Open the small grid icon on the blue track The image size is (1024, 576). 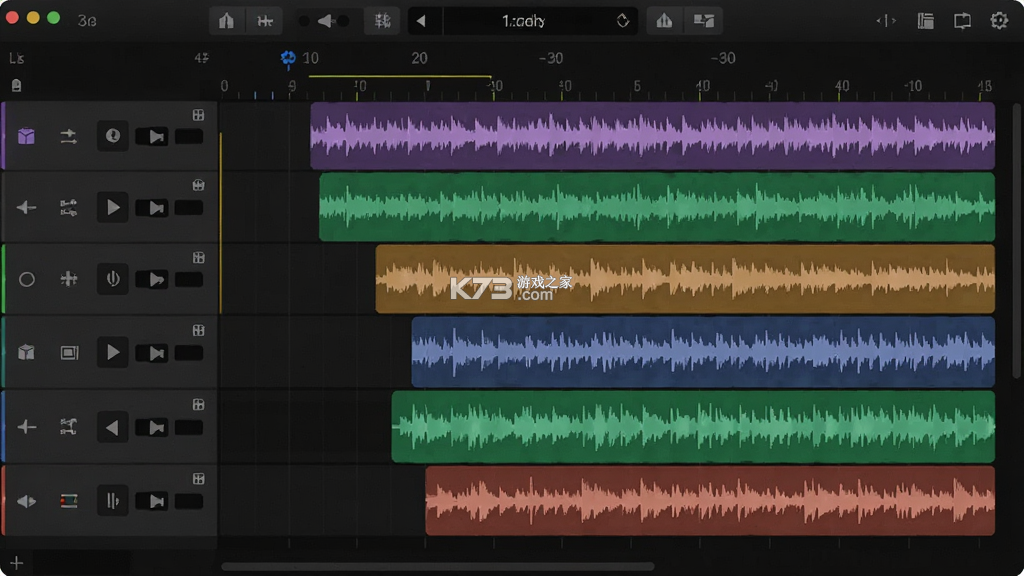199,330
